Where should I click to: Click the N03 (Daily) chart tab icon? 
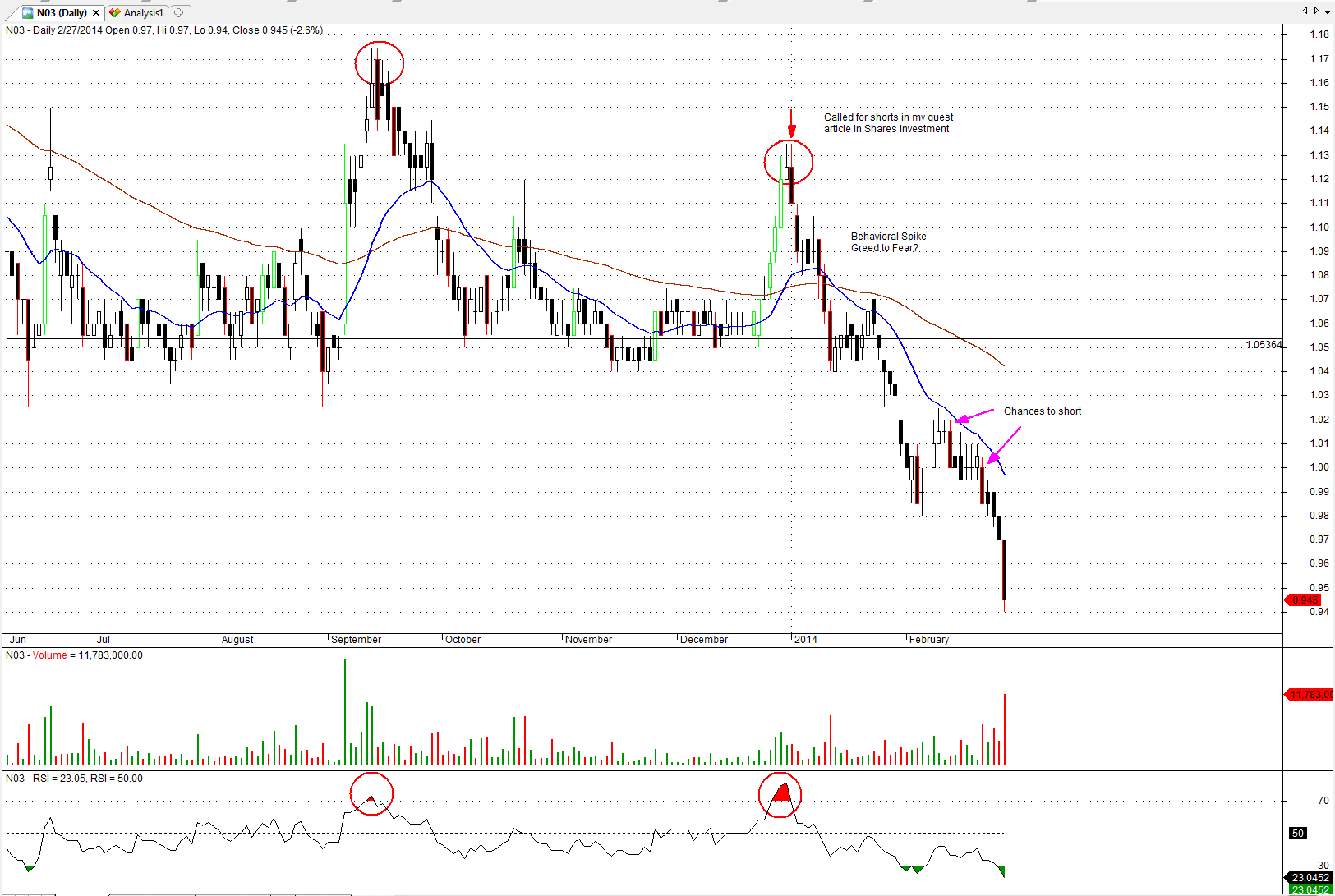click(x=27, y=13)
